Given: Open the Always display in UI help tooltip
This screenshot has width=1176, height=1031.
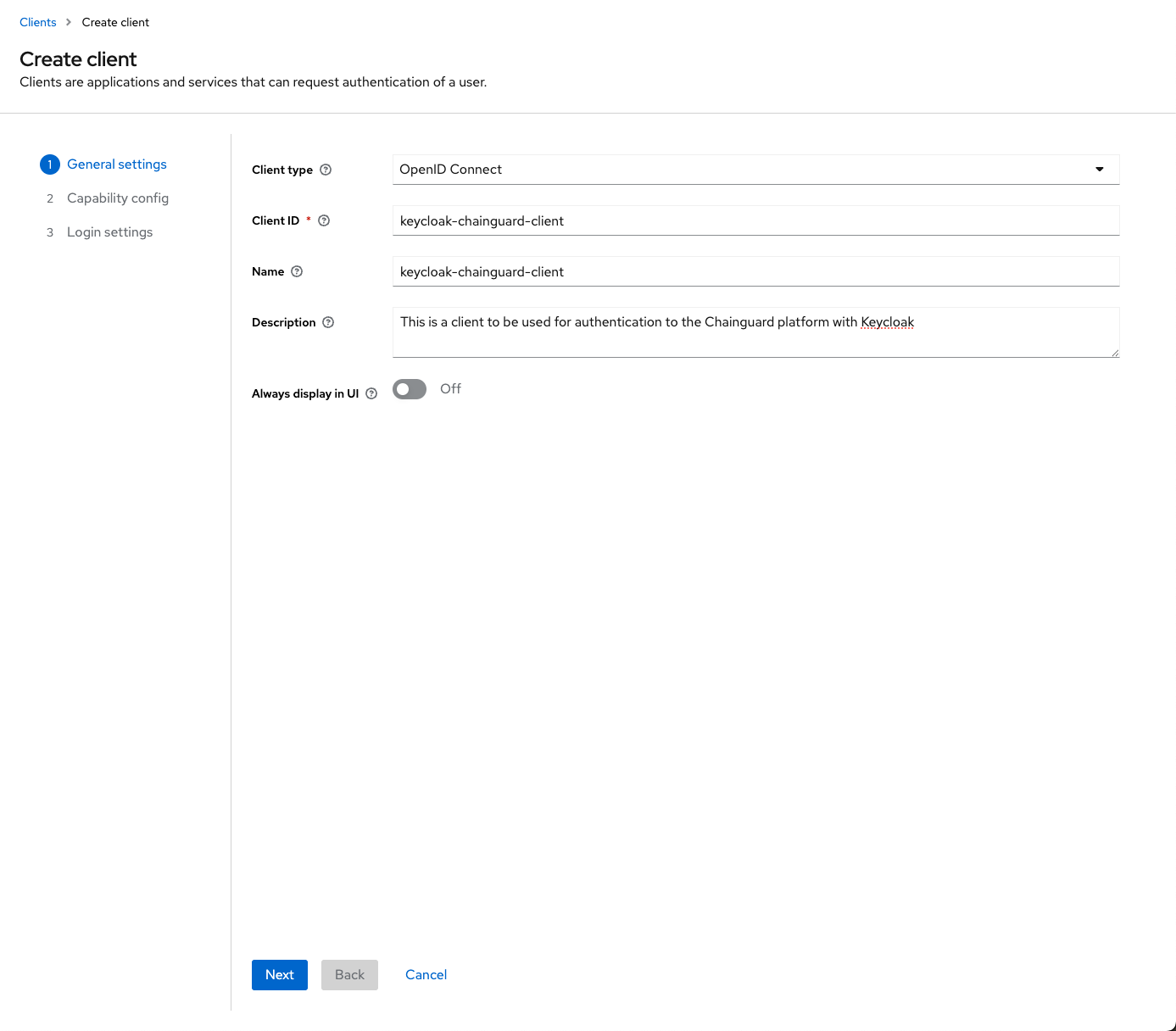Looking at the screenshot, I should coord(371,393).
